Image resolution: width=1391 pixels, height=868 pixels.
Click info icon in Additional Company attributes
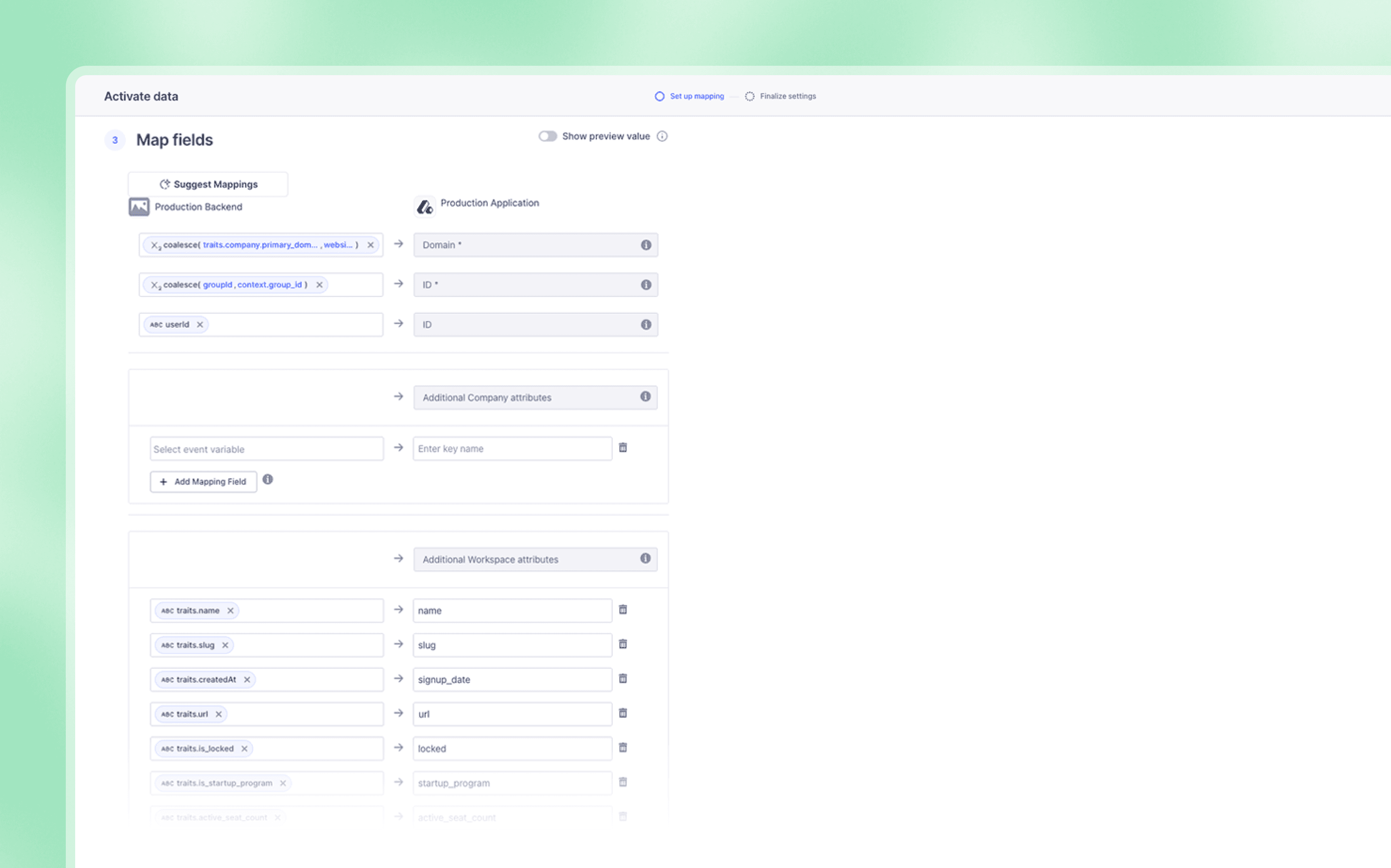[x=645, y=397]
